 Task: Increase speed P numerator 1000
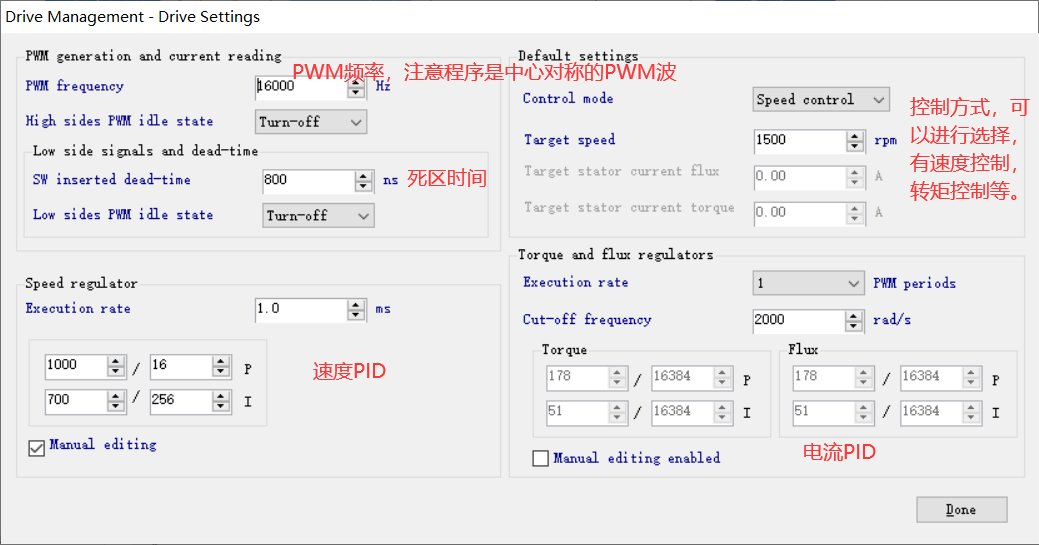pos(116,361)
